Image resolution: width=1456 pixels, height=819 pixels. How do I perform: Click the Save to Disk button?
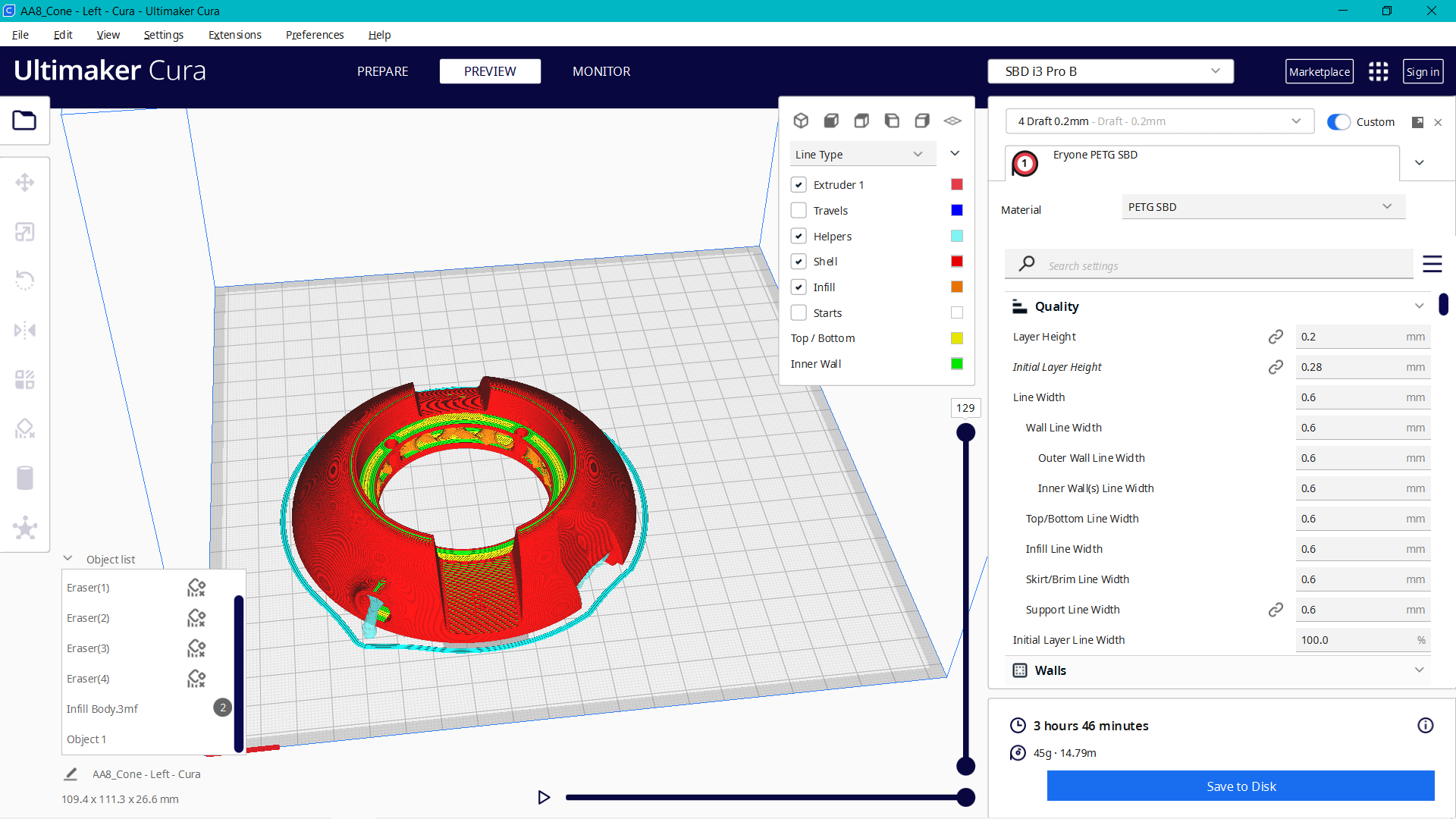coord(1241,786)
